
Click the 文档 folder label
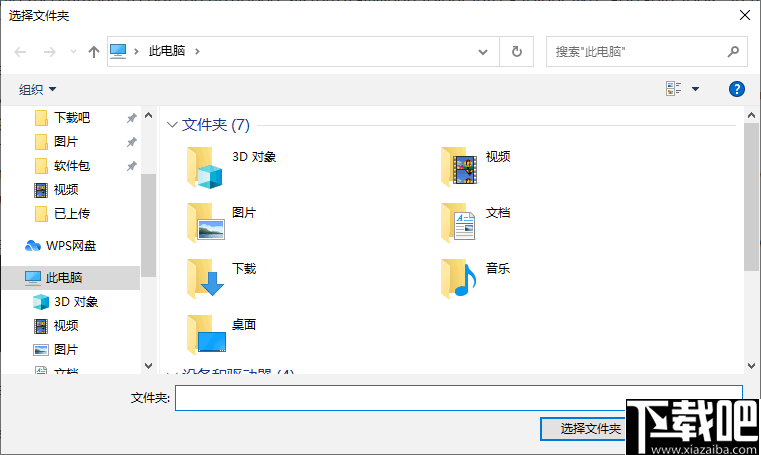click(x=498, y=212)
